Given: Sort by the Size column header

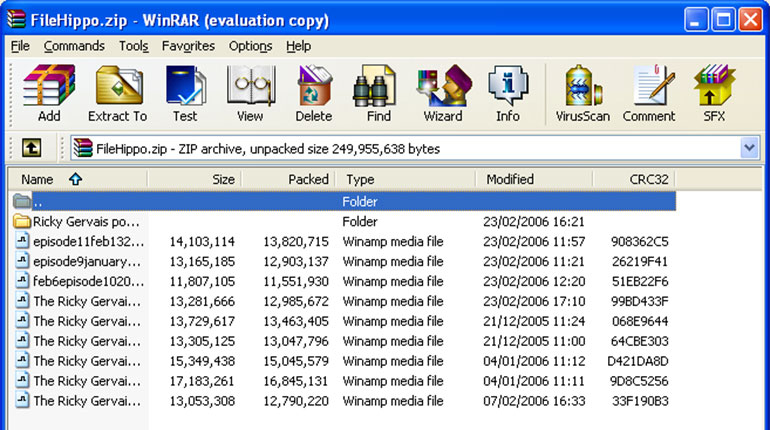Looking at the screenshot, I should (x=194, y=179).
